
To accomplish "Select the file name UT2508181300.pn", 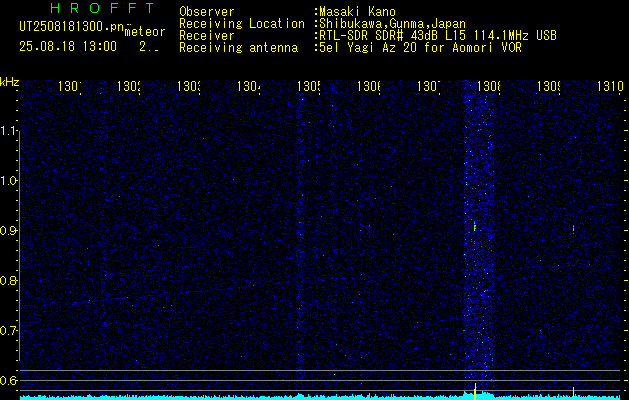I will tap(71, 27).
